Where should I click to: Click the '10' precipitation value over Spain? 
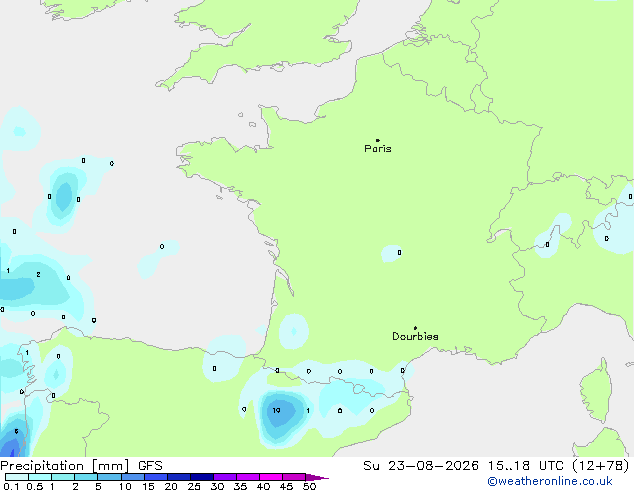276,410
